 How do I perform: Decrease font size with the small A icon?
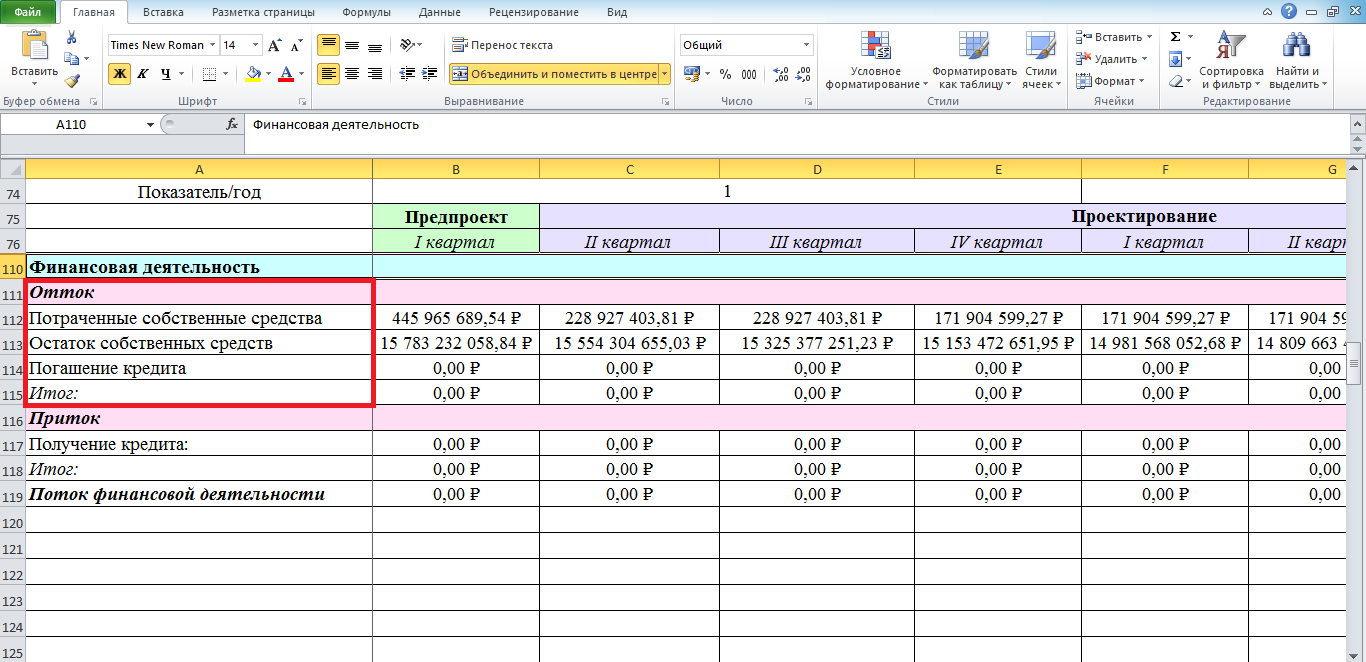coord(296,46)
